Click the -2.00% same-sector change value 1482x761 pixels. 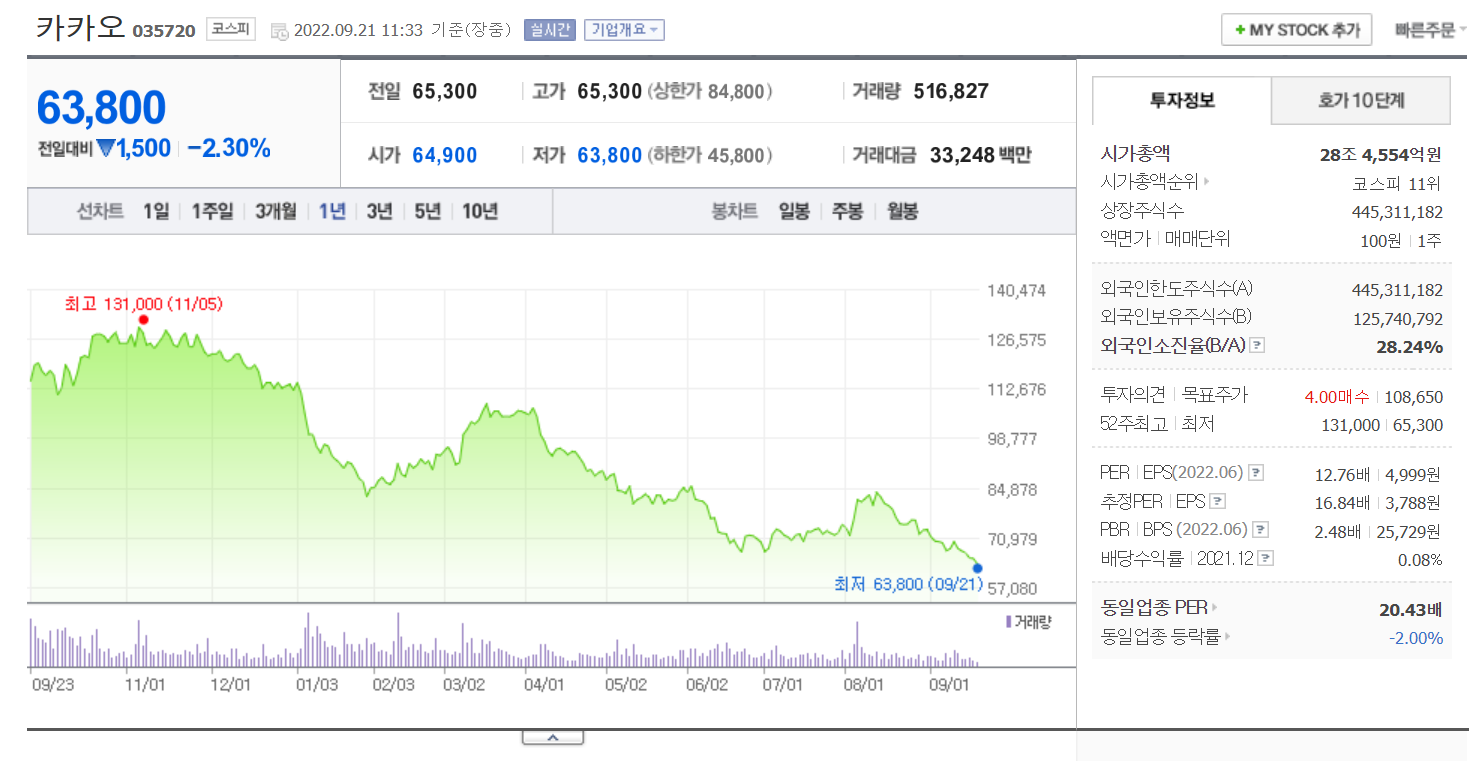pyautogui.click(x=1415, y=637)
